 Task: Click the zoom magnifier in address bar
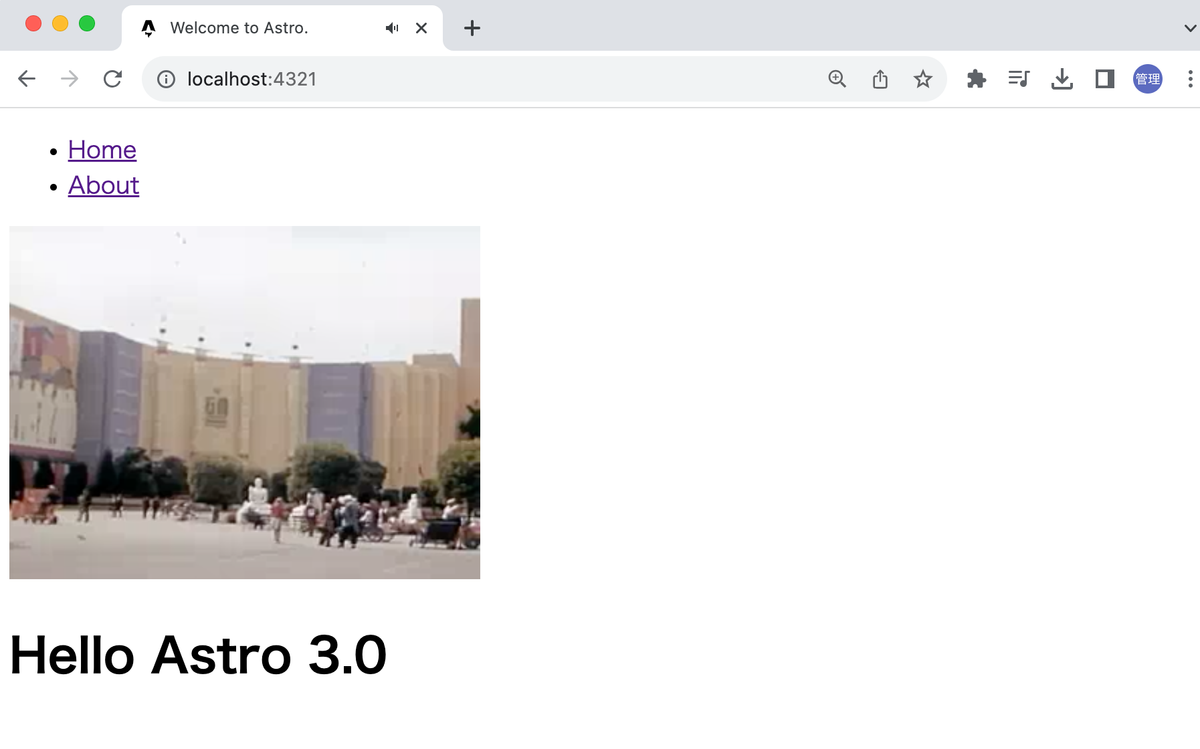837,78
